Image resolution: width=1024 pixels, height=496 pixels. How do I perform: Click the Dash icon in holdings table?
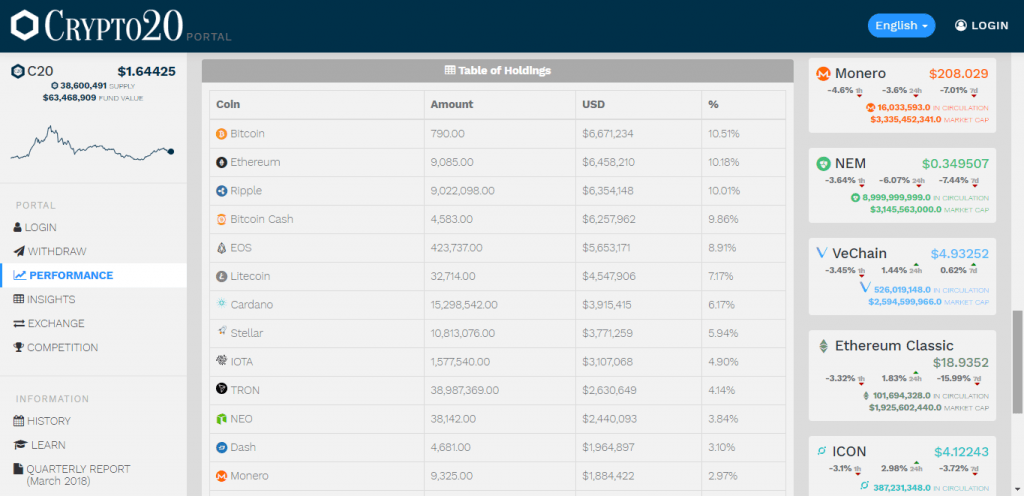[x=221, y=448]
